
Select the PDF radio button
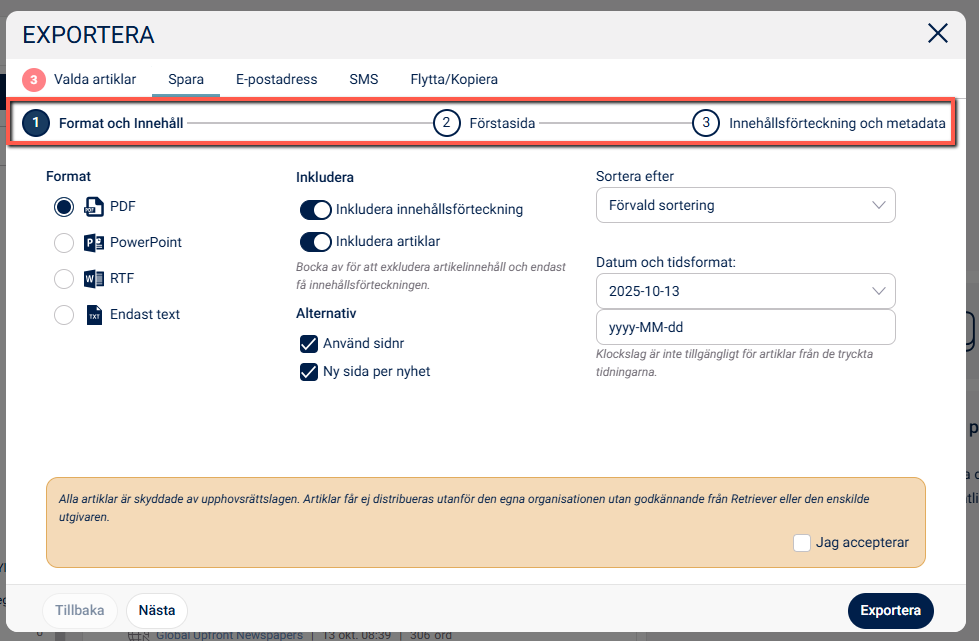click(x=64, y=207)
